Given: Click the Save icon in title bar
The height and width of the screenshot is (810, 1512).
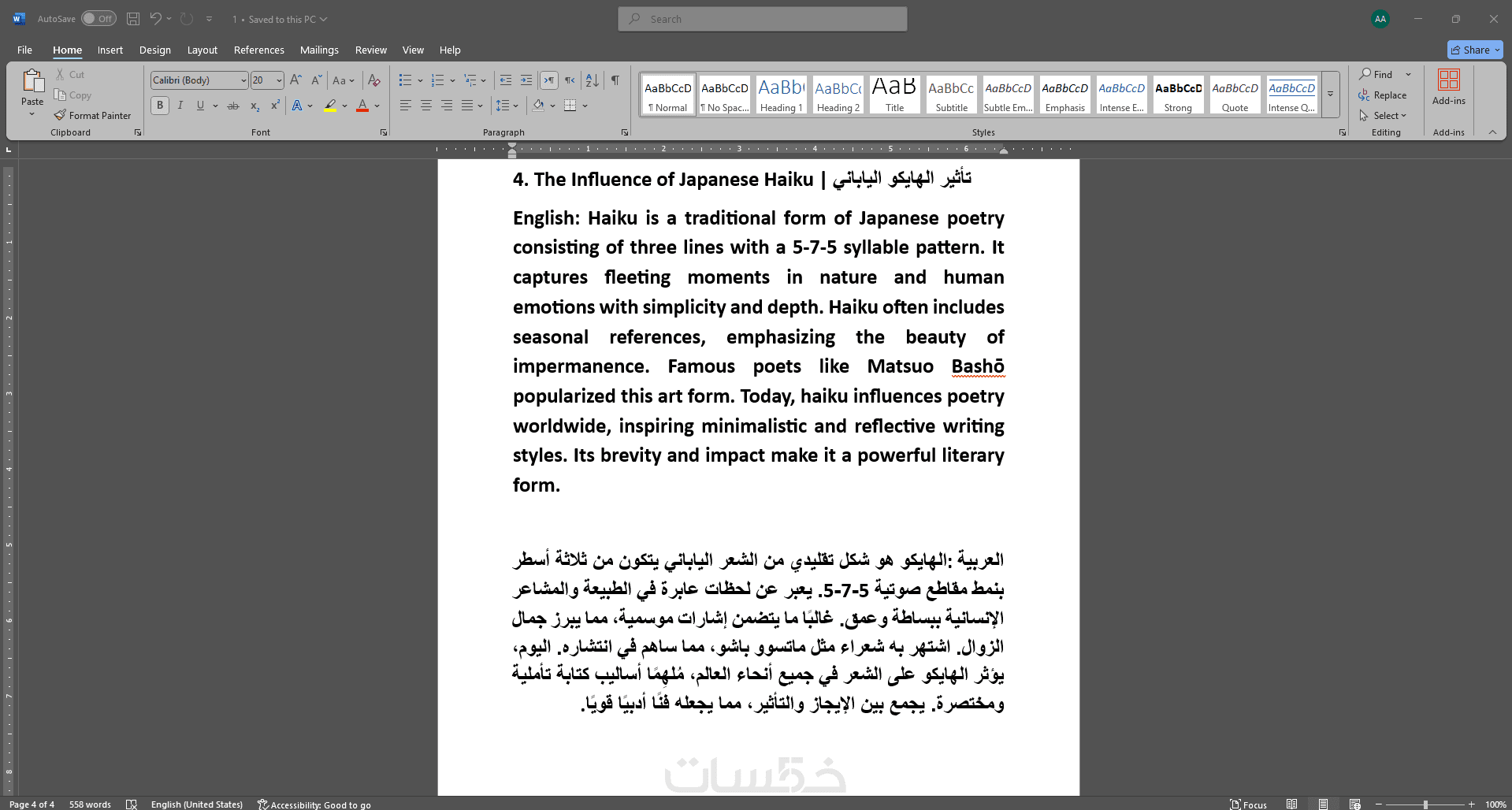Looking at the screenshot, I should [x=133, y=19].
